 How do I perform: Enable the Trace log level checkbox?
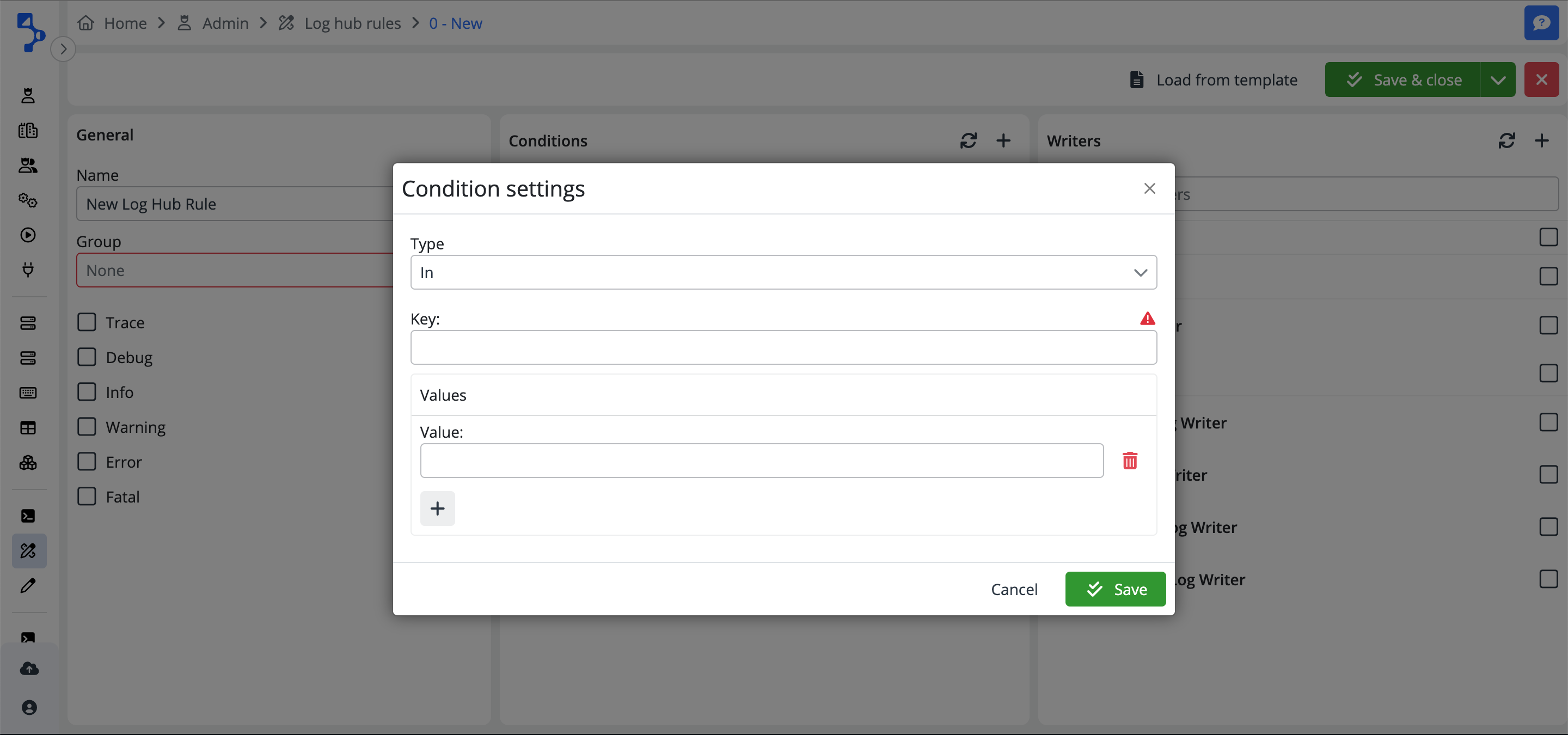[87, 322]
